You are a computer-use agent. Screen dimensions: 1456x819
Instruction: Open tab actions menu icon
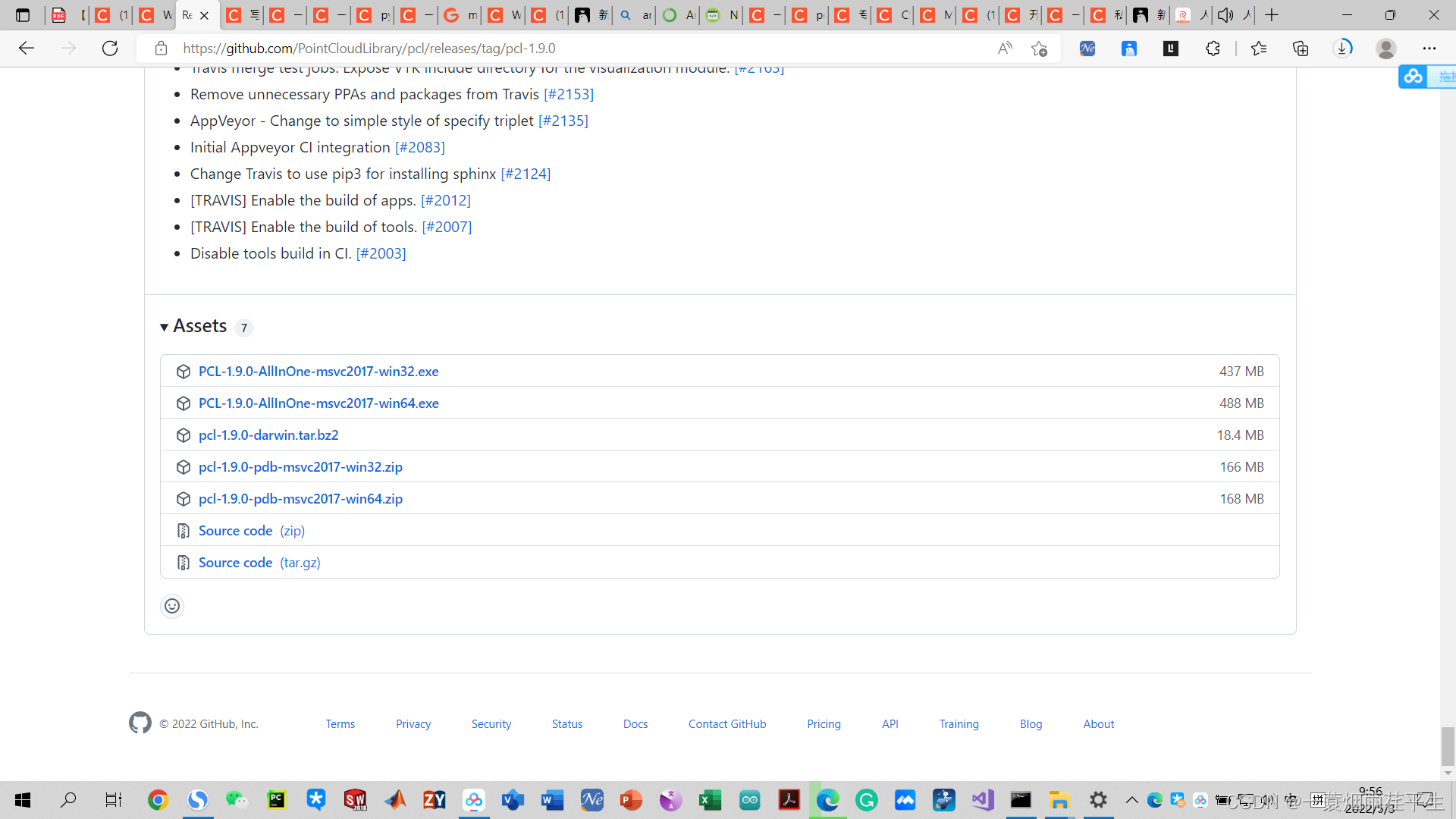(x=23, y=15)
